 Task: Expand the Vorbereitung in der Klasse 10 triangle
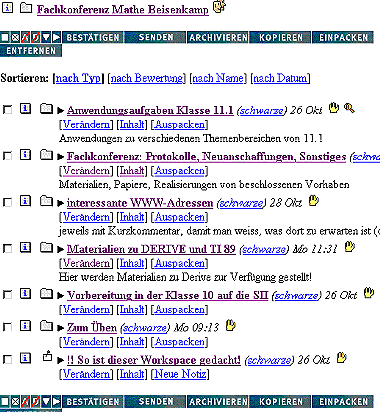(x=60, y=296)
